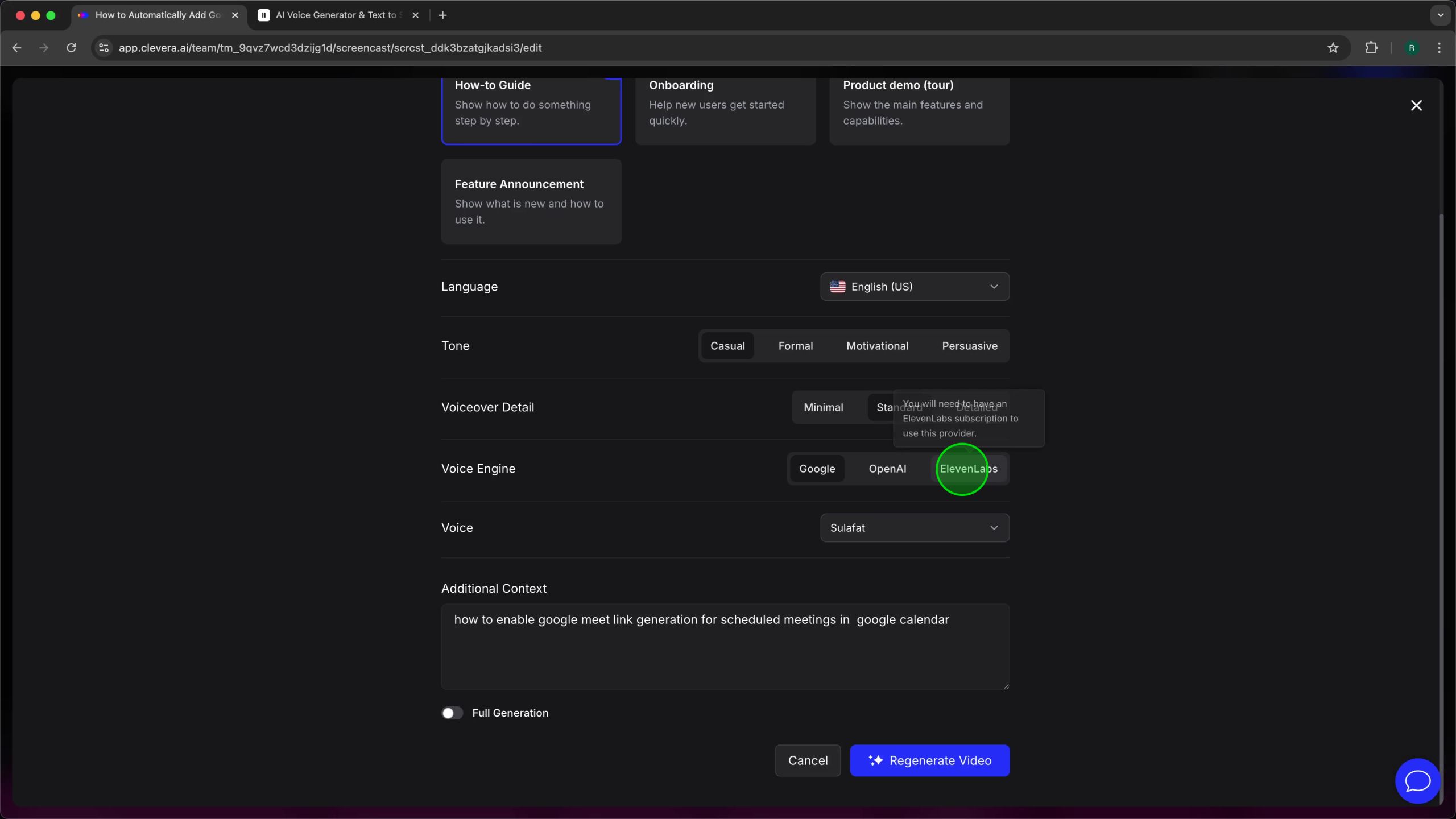
Task: Click the site information icon in address bar
Action: point(104,48)
